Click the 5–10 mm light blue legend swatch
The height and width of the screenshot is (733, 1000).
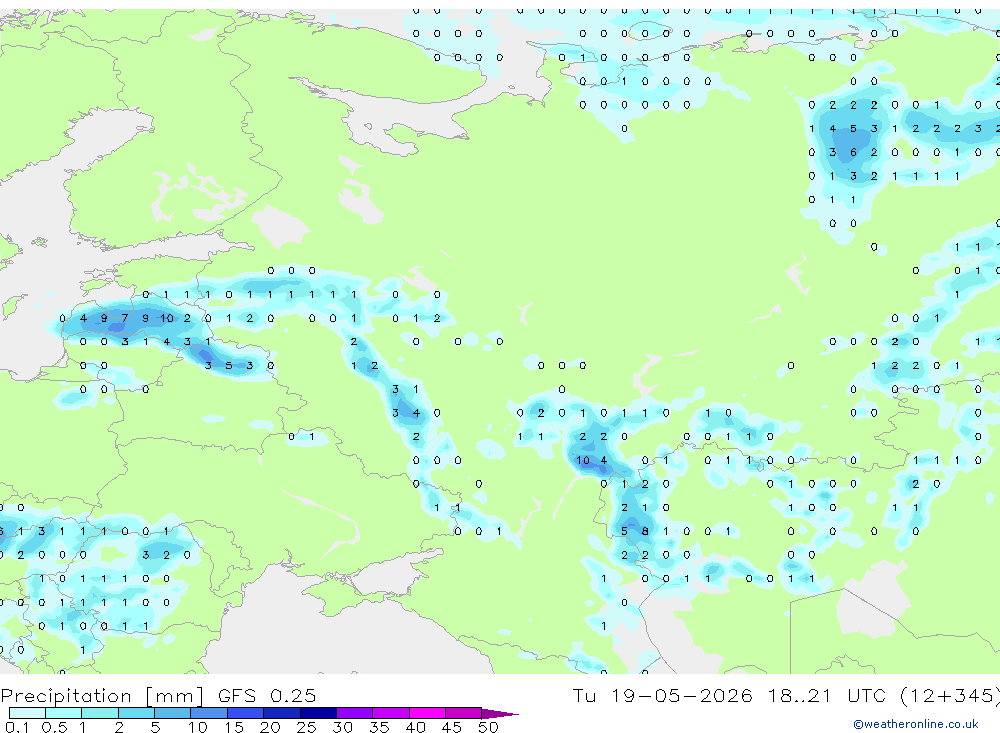[x=172, y=713]
